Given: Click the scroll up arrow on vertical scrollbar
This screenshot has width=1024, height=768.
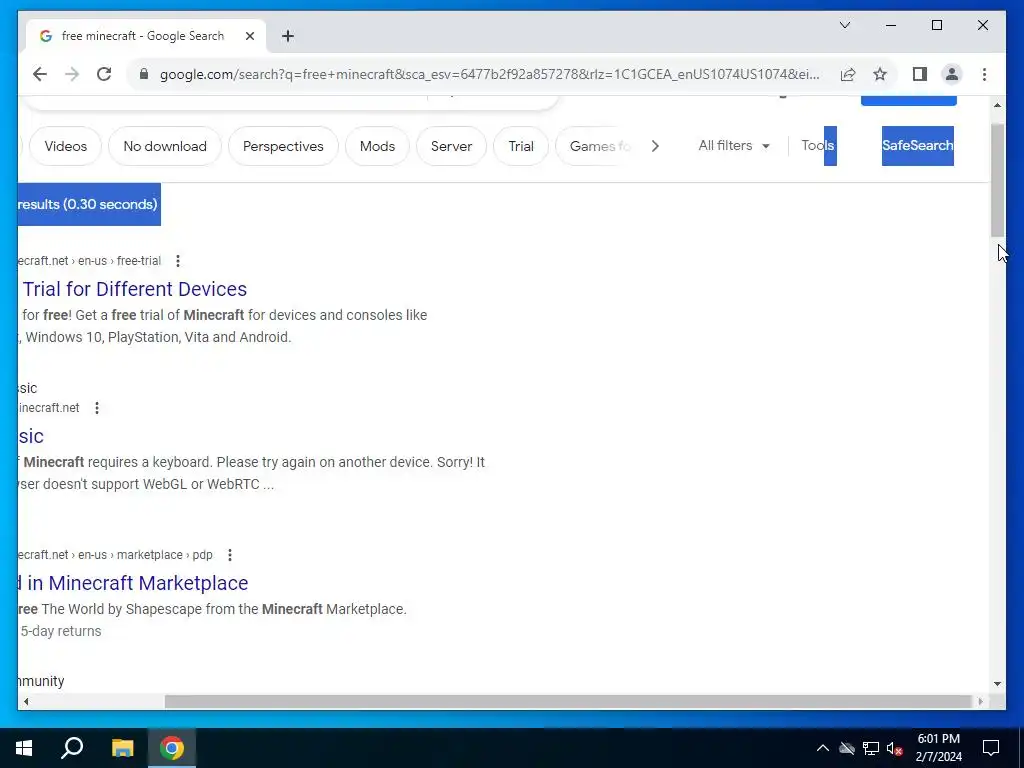Looking at the screenshot, I should point(997,105).
